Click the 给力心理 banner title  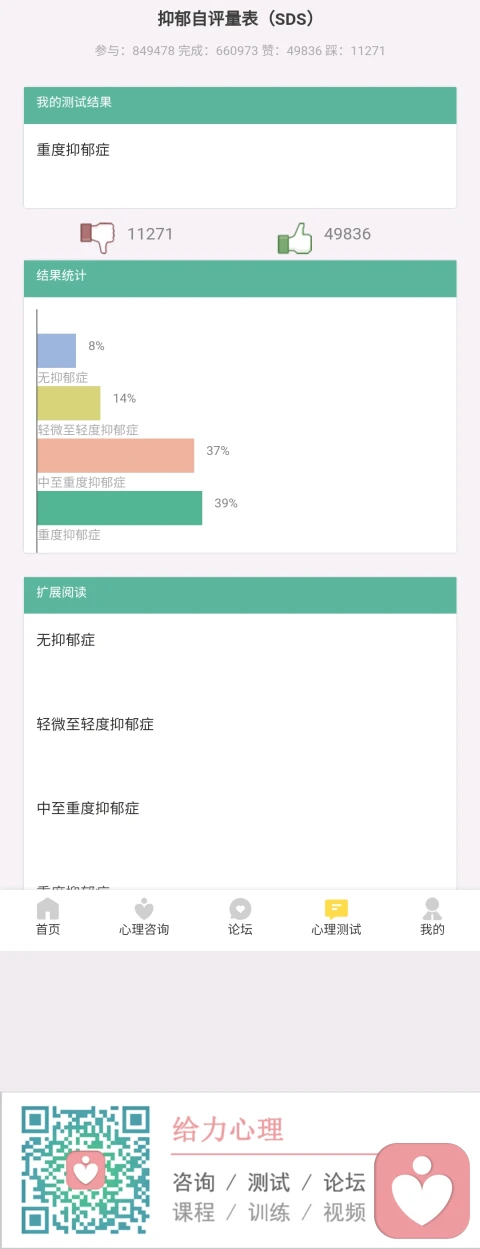228,1129
